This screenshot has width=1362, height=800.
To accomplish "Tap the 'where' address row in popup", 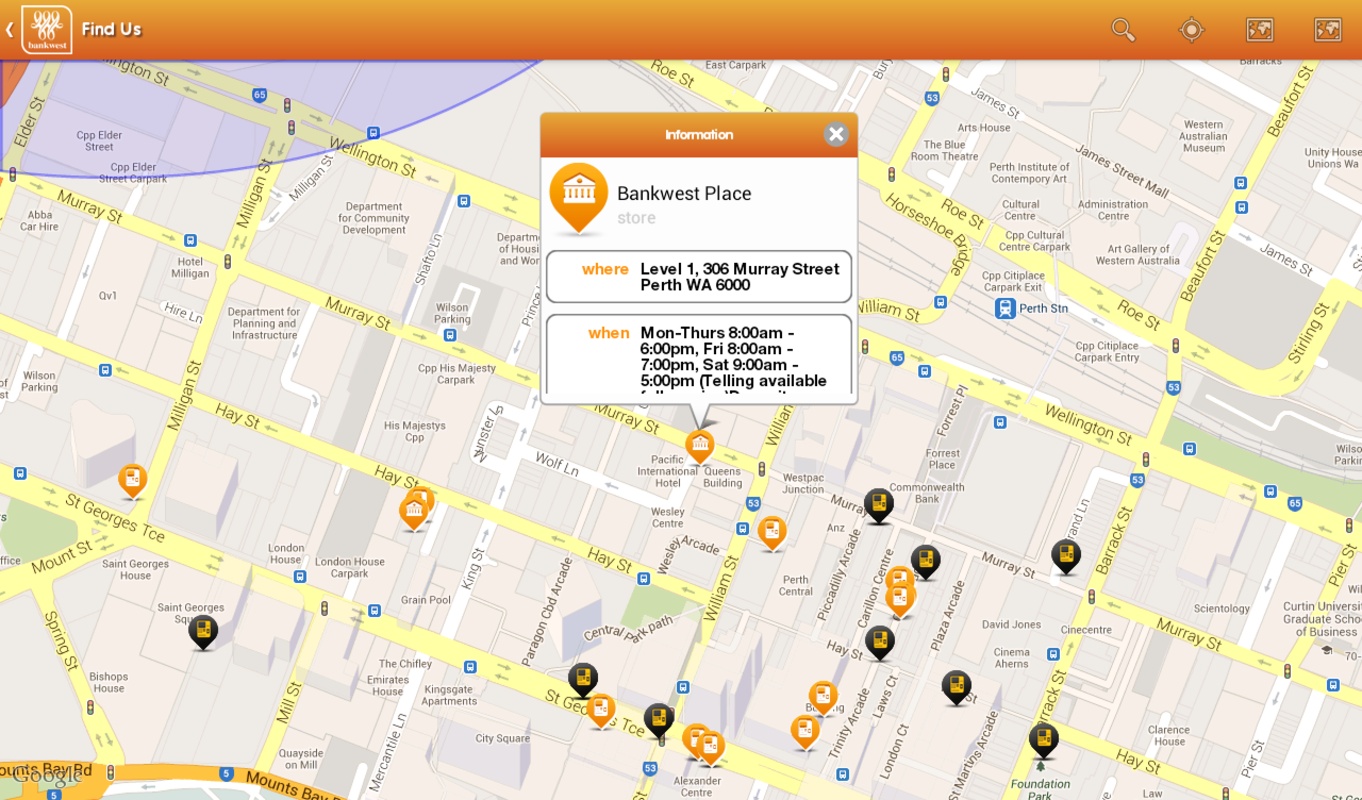I will (x=699, y=277).
